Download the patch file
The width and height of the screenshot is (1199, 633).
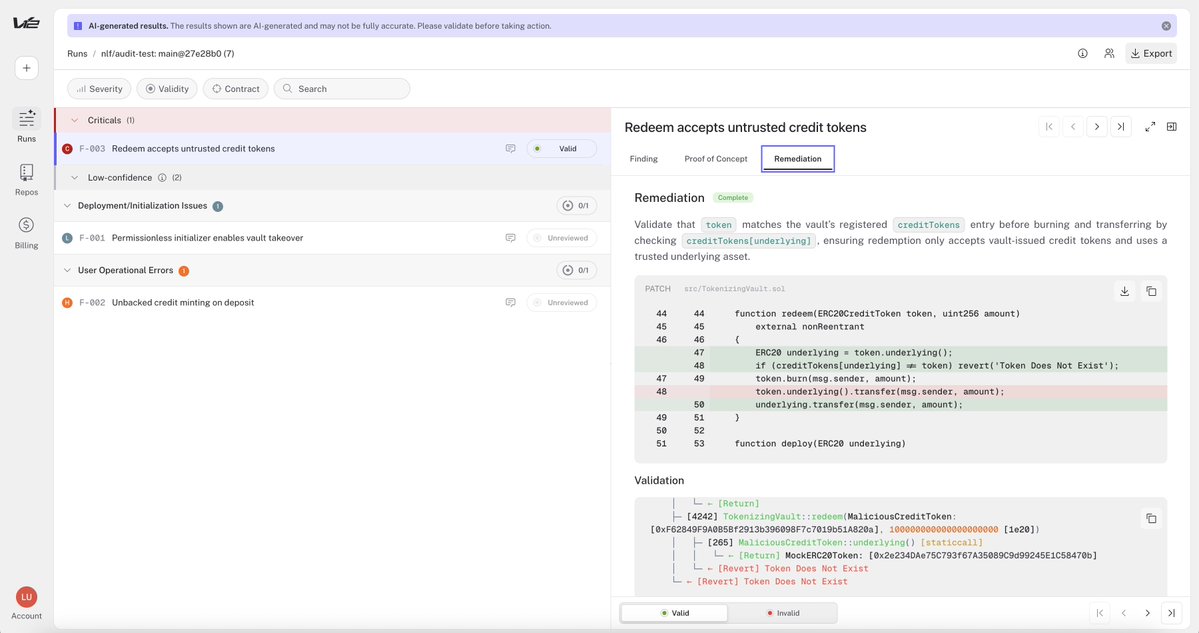[x=1124, y=291]
